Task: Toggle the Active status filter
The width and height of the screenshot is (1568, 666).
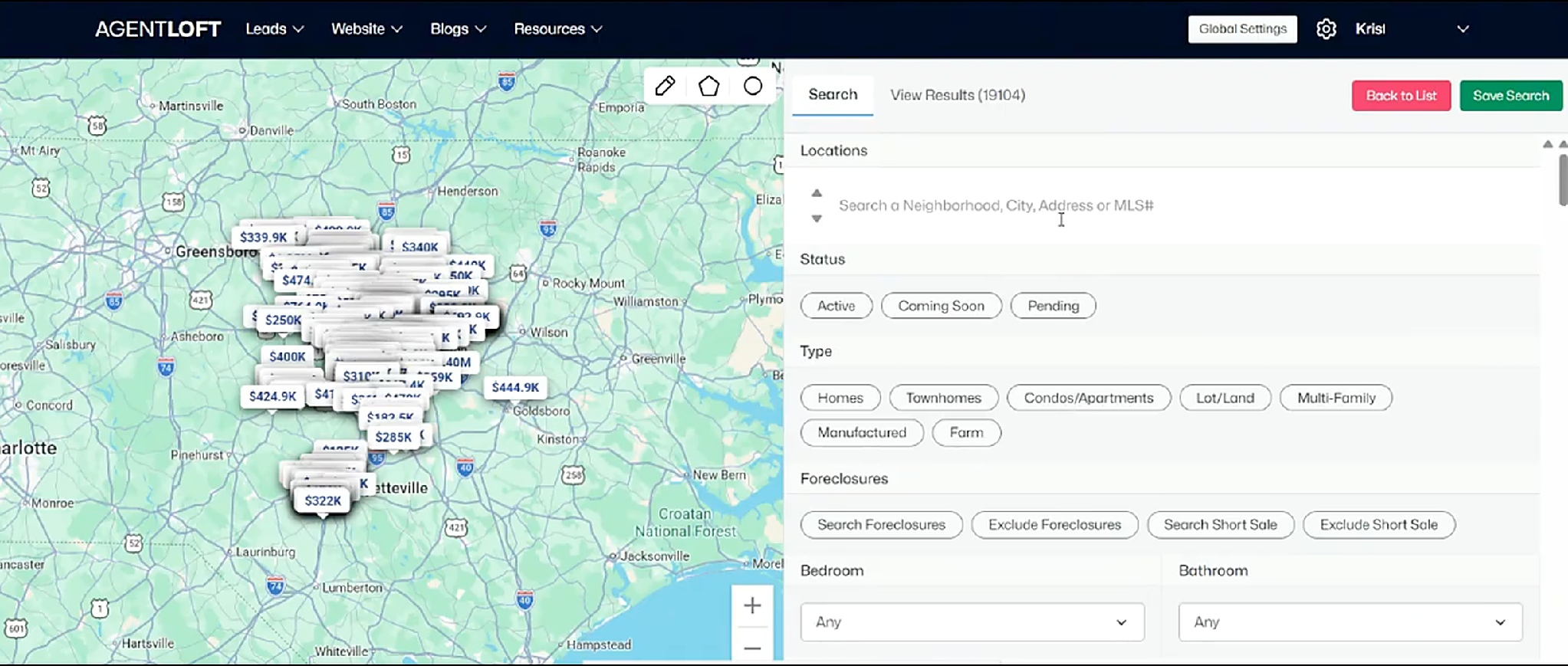Action: point(836,306)
